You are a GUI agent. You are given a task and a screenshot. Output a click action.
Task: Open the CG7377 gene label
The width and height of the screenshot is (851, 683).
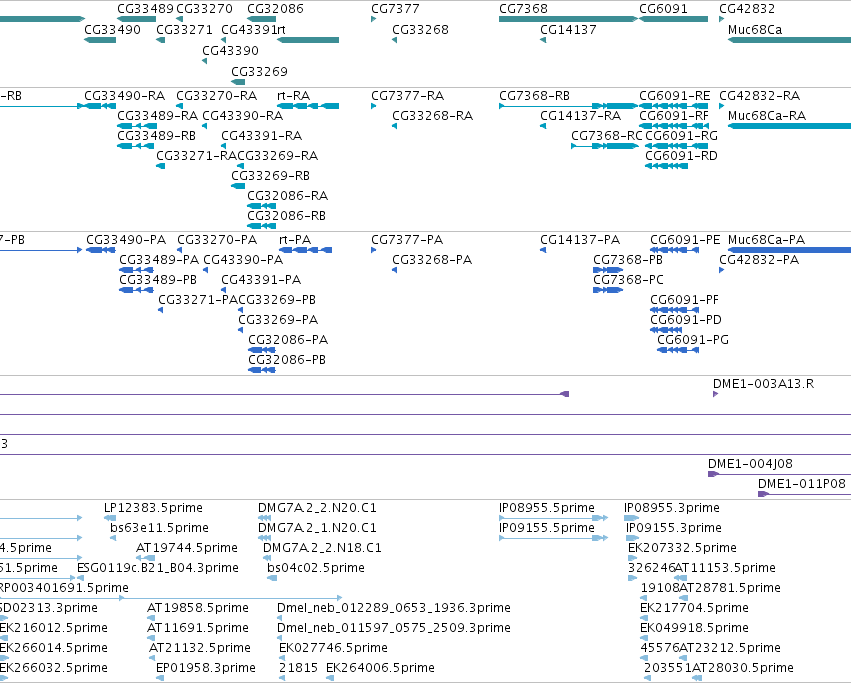pyautogui.click(x=395, y=9)
